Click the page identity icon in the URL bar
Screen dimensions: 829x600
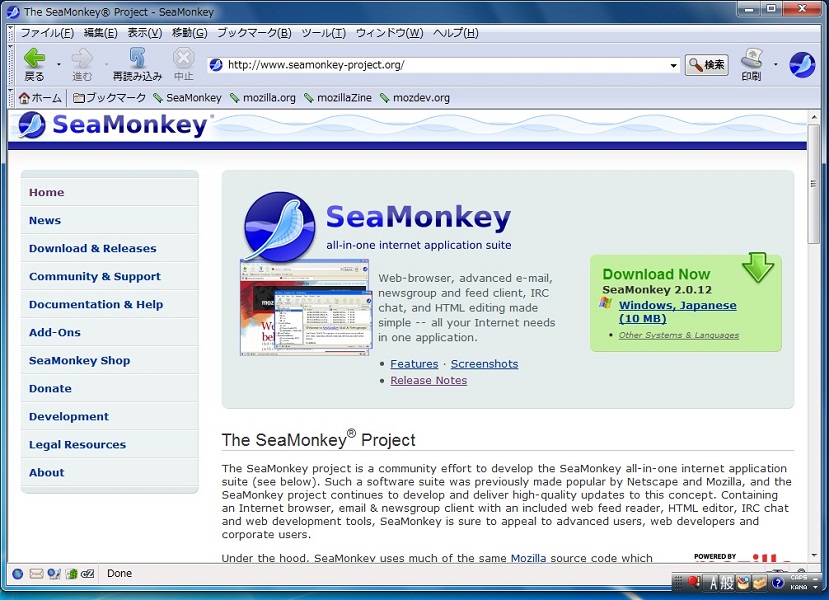216,65
